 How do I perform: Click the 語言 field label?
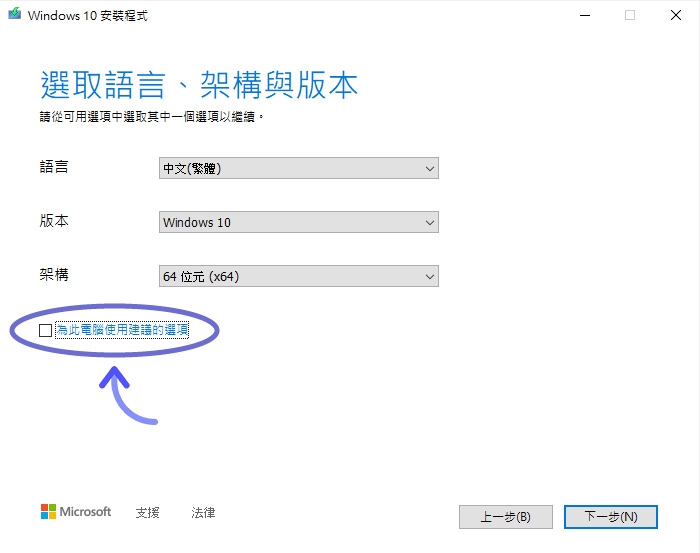point(54,166)
